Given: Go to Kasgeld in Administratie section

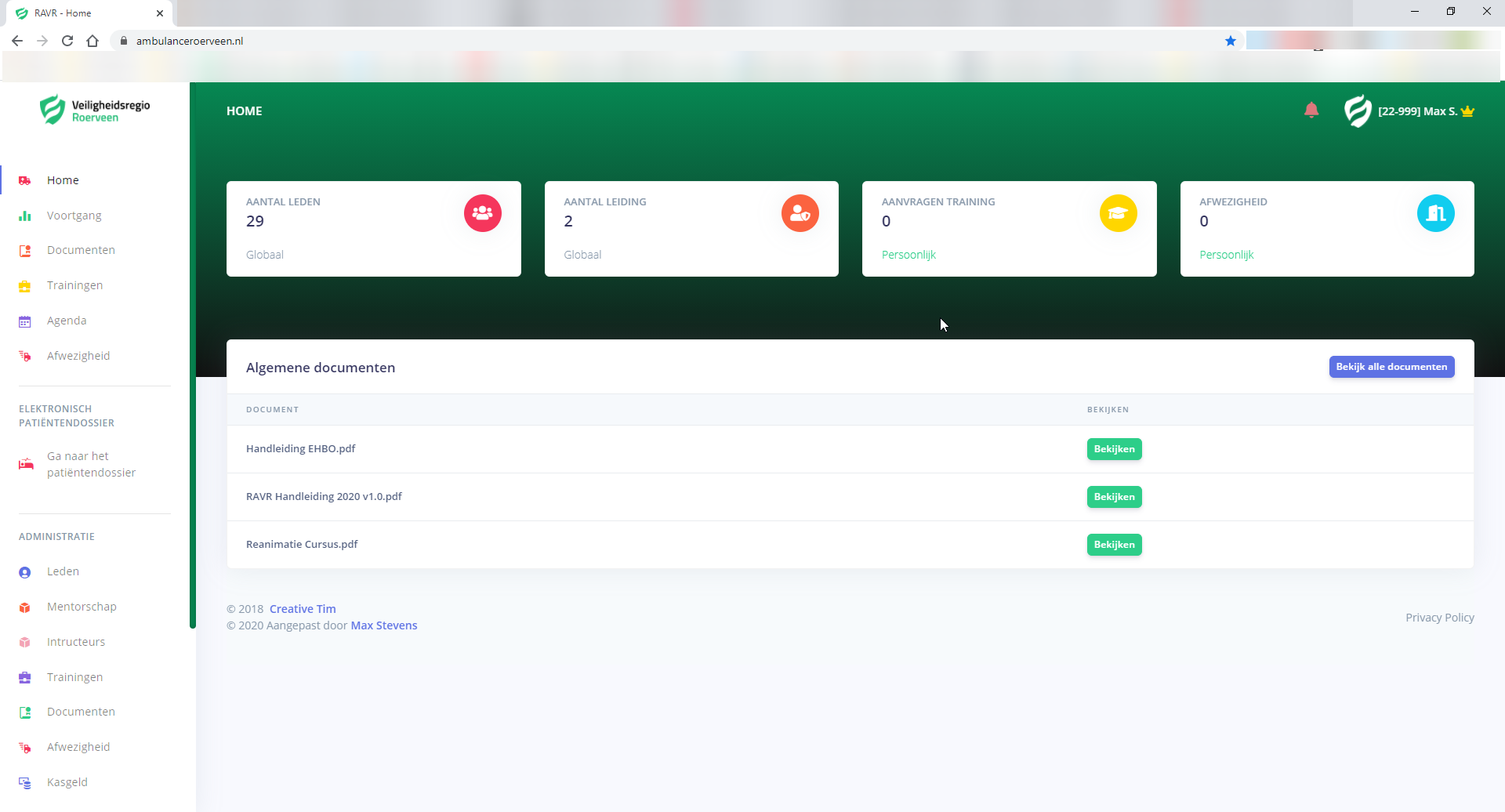Looking at the screenshot, I should click(x=67, y=782).
